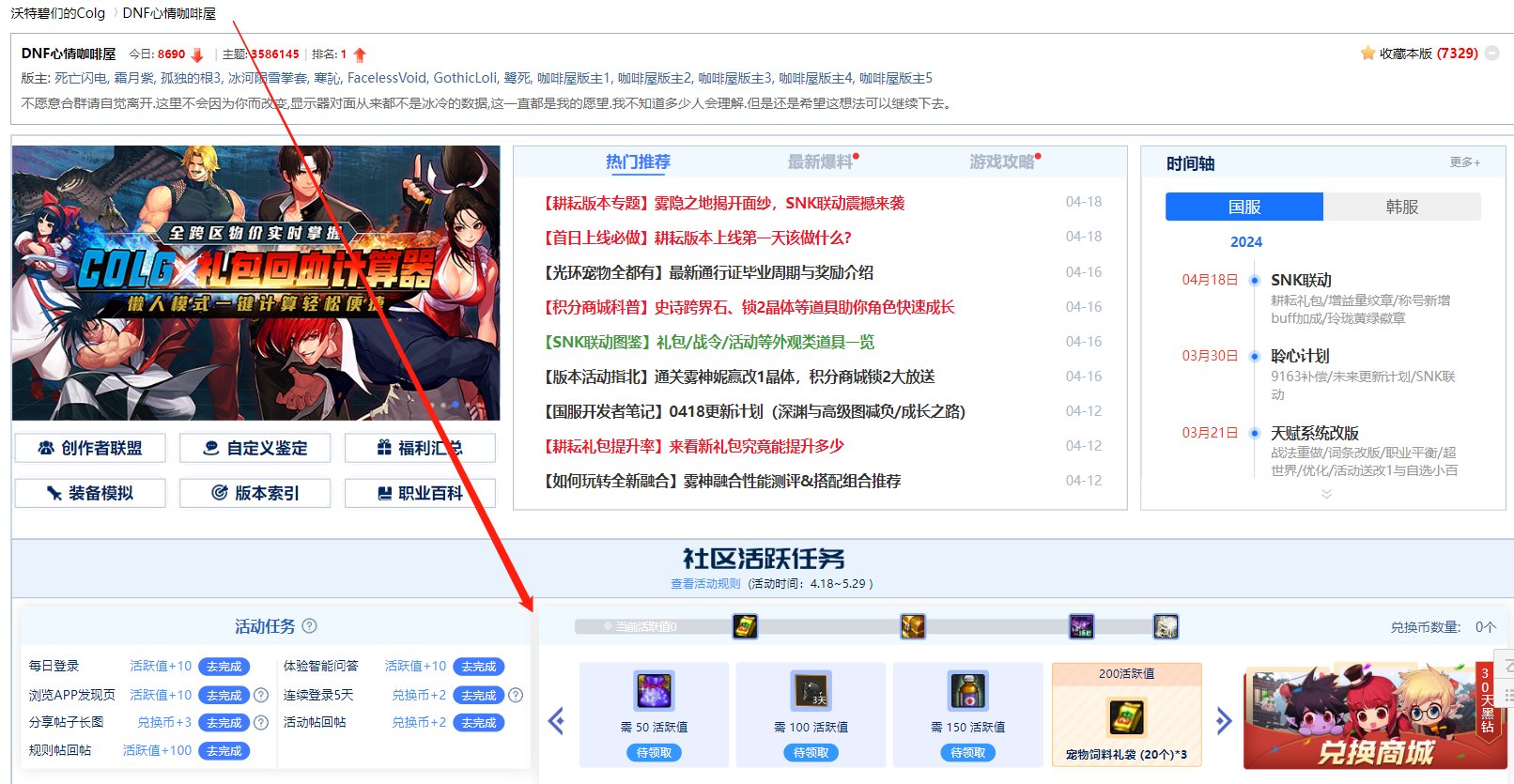
Task: Open SNK联动 timeline entry title
Action: pyautogui.click(x=1301, y=280)
